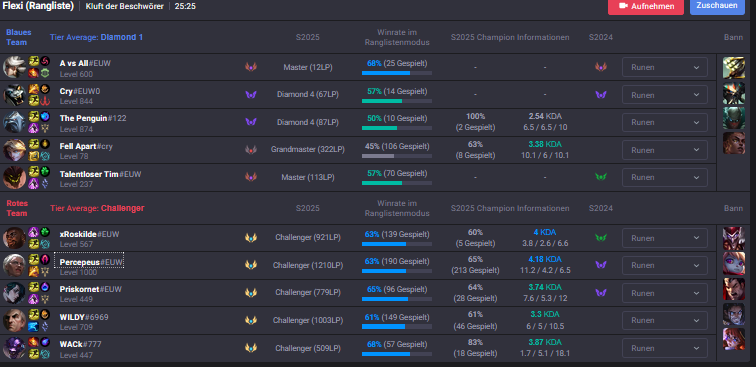Image resolution: width=756 pixels, height=367 pixels.
Task: Select Percepeus#EUW player name
Action: tap(91, 262)
